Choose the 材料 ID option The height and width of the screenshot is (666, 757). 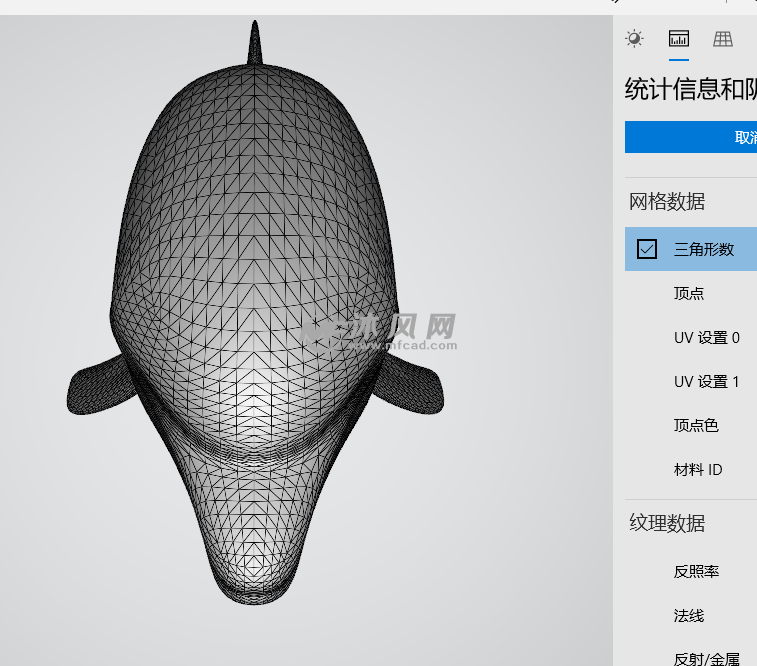pyautogui.click(x=698, y=469)
